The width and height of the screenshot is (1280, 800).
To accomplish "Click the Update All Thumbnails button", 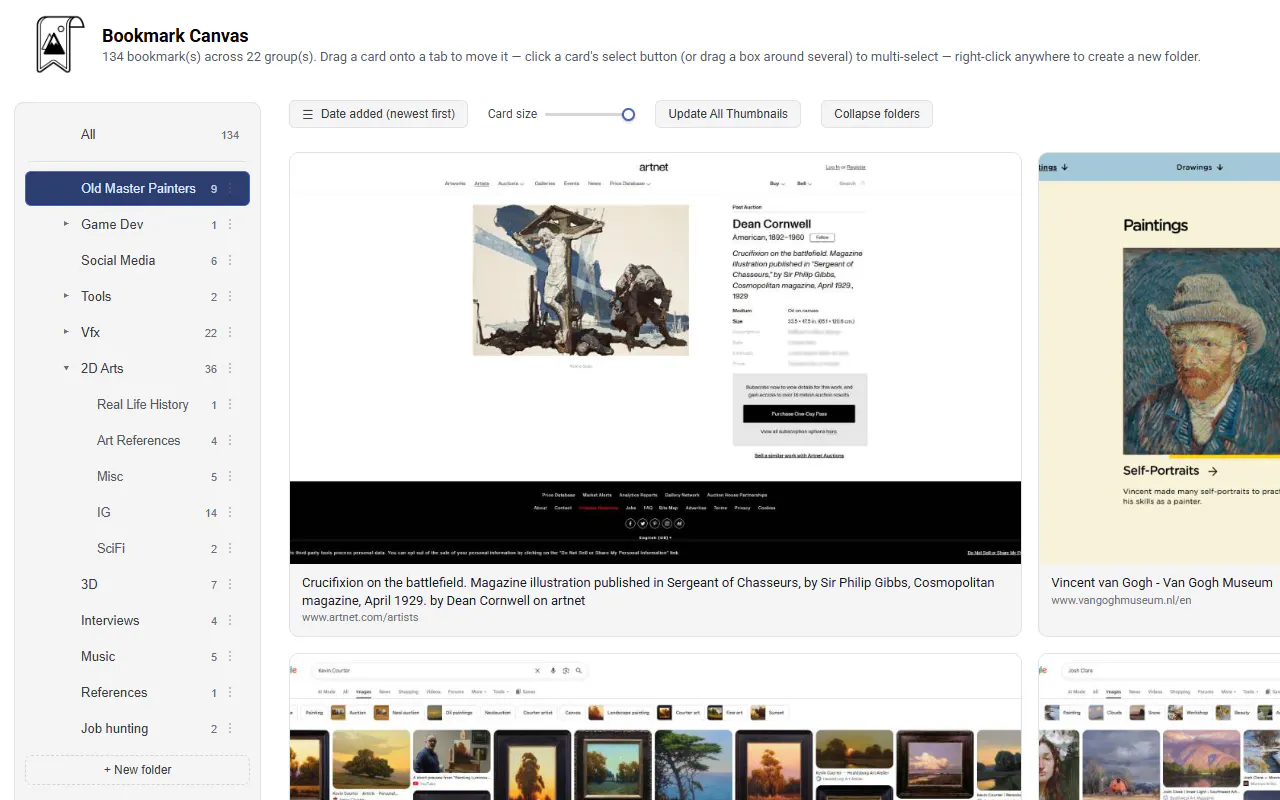I will tap(728, 114).
